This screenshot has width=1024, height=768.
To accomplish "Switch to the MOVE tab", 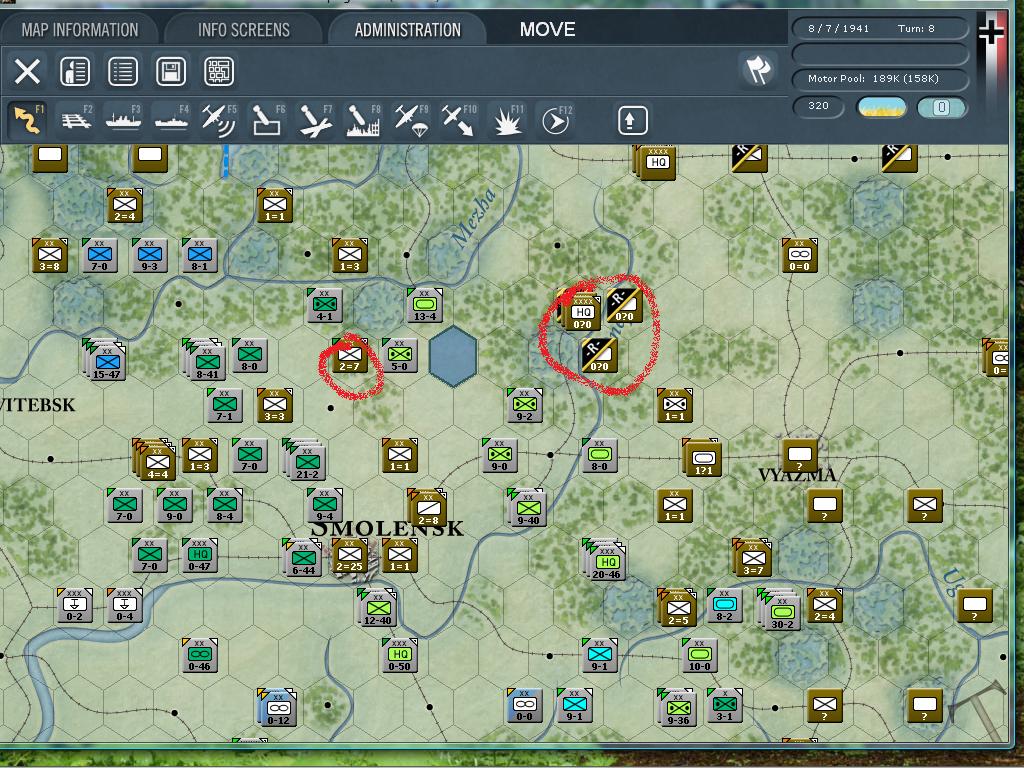I will (546, 29).
